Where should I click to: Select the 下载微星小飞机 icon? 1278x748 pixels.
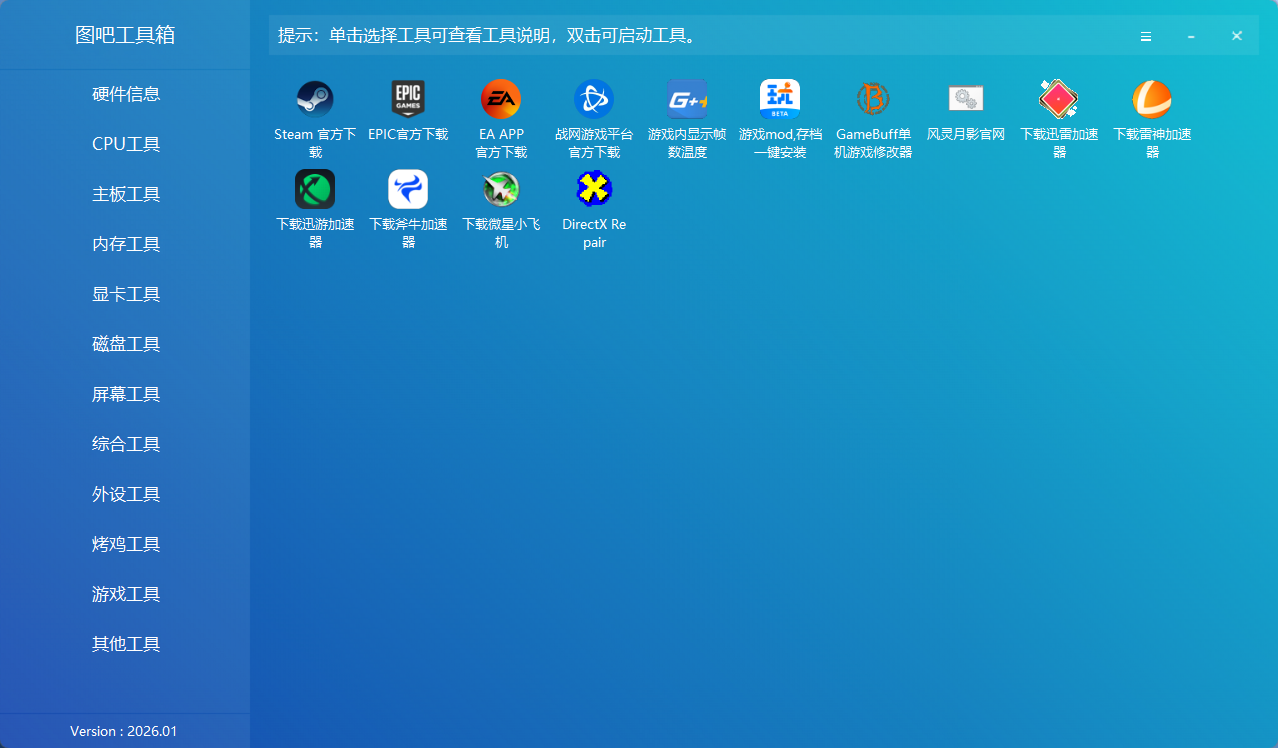(x=501, y=189)
